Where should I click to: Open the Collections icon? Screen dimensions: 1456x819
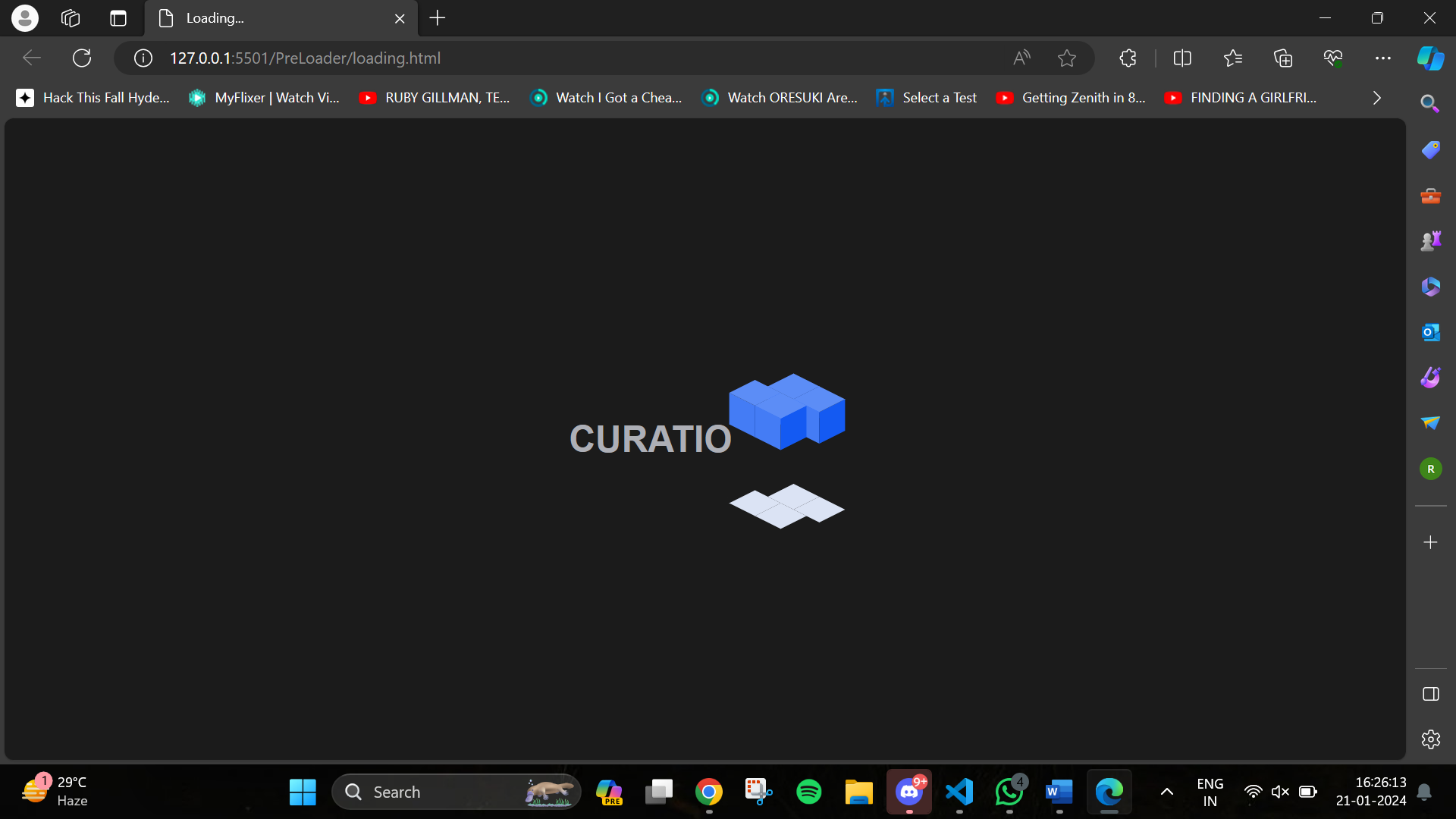click(1282, 58)
